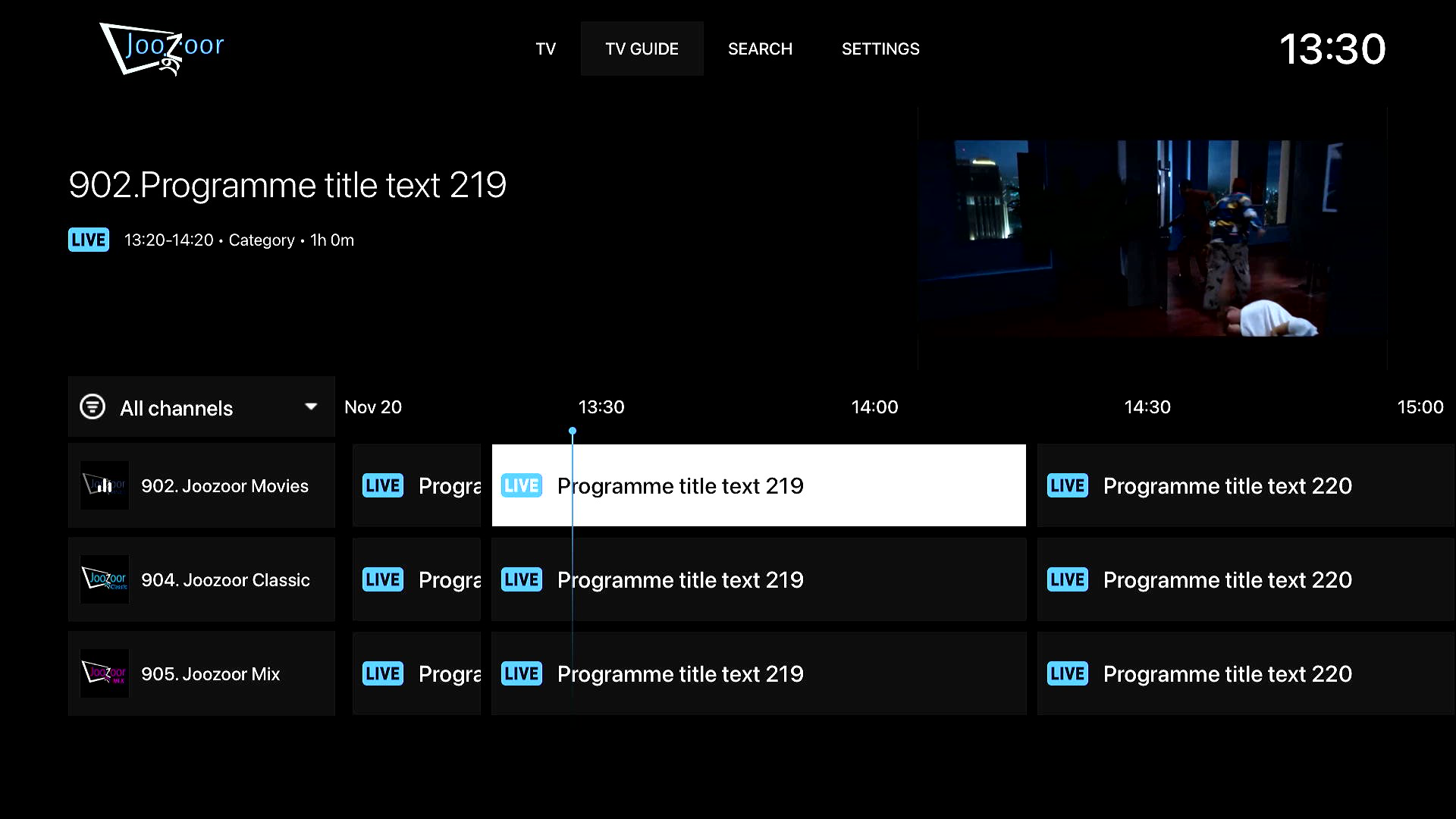Click the 15:00 timeline label
1456x819 pixels.
[x=1420, y=407]
